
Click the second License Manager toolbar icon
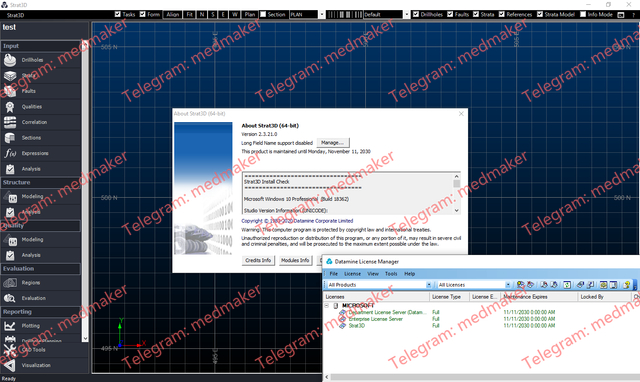click(x=530, y=284)
